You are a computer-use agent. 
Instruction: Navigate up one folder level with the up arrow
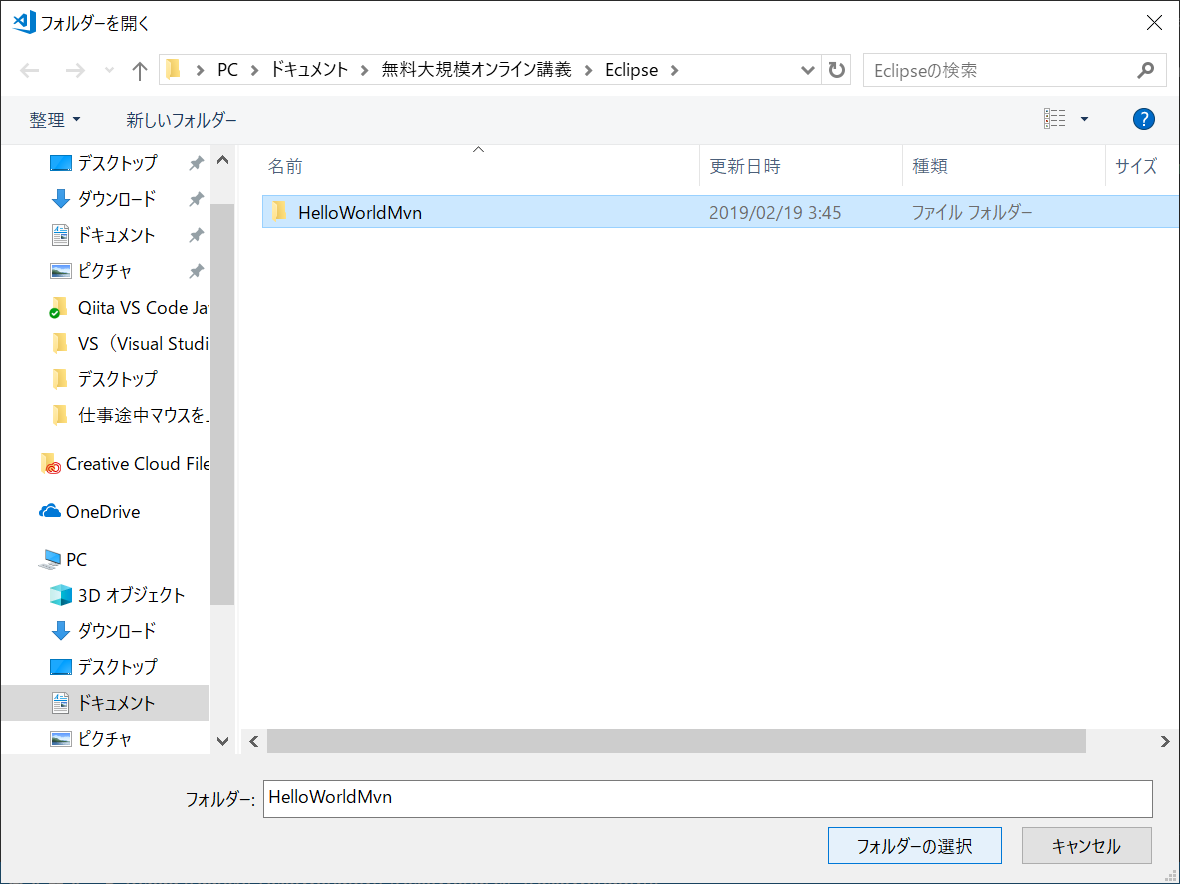coord(139,70)
